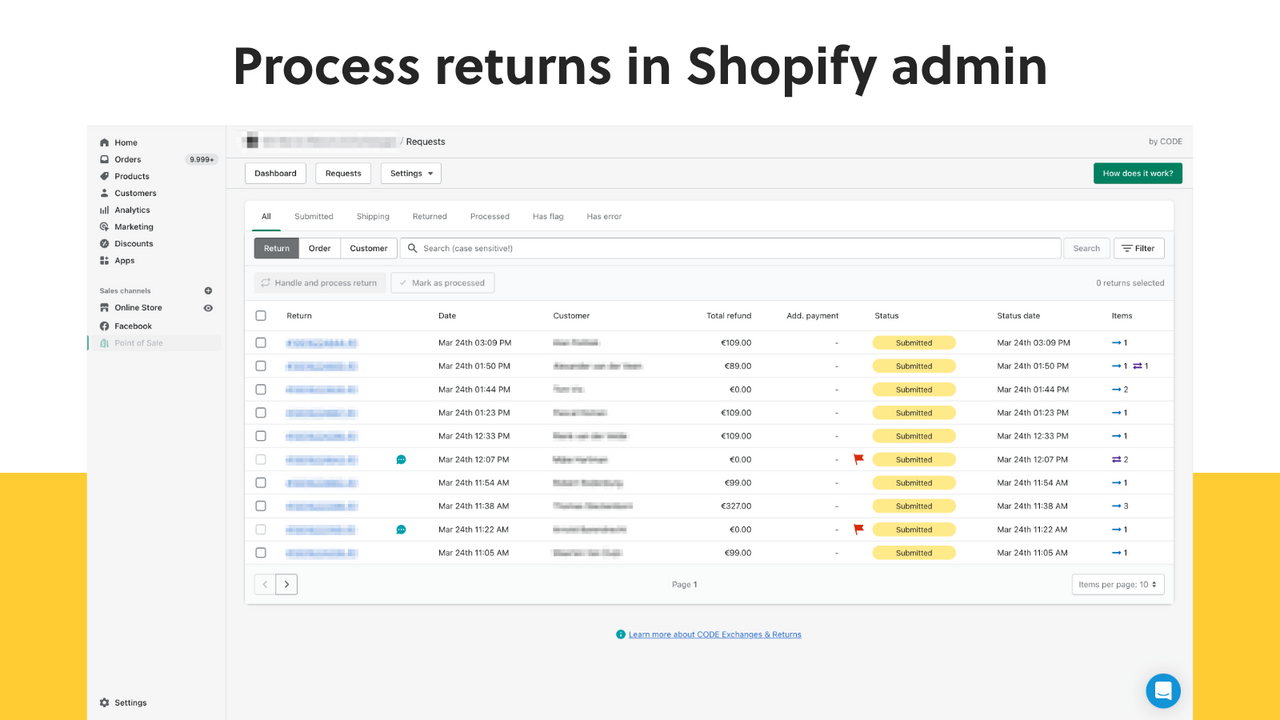This screenshot has width=1280, height=720.
Task: Select the checkbox on the €327.00 return row
Action: [x=260, y=505]
